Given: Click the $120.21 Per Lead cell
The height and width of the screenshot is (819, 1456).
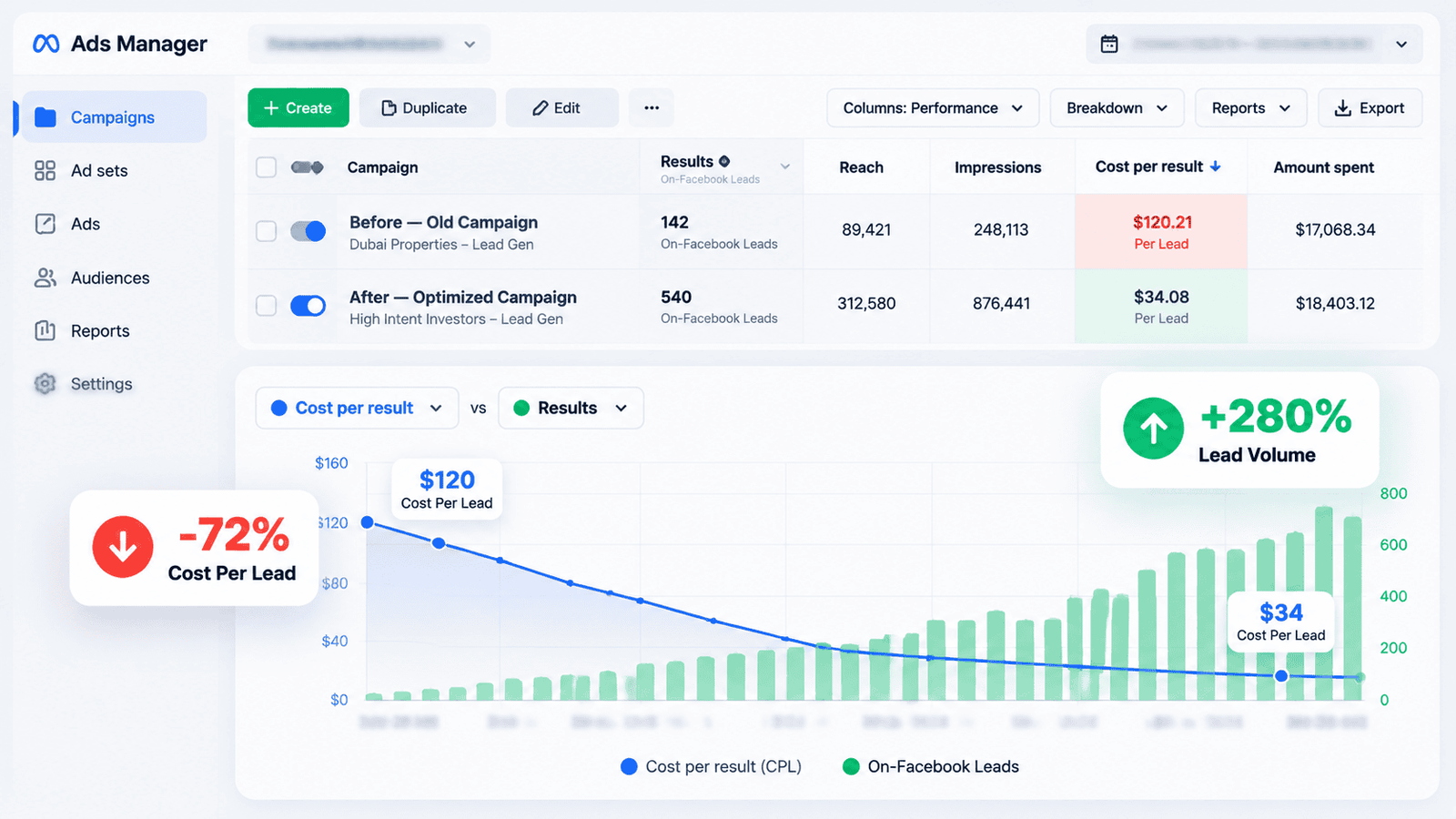Looking at the screenshot, I should pos(1161,231).
